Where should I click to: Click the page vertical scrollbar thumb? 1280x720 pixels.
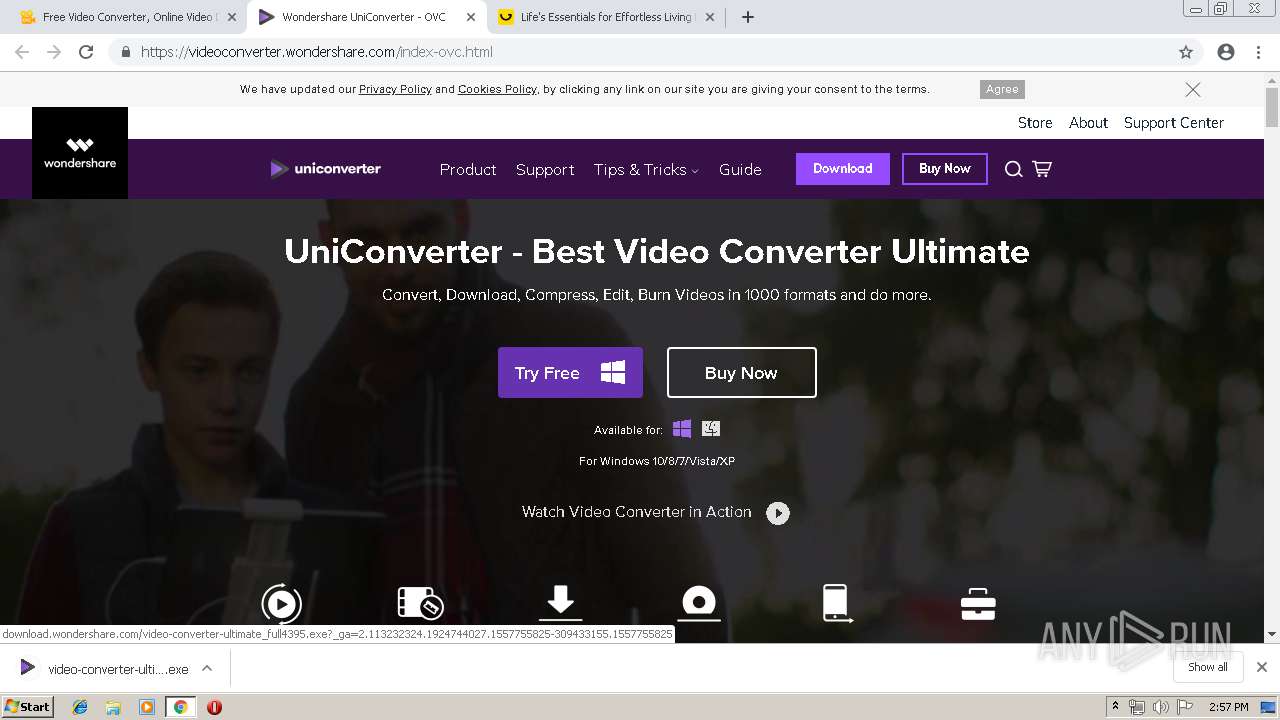(x=1272, y=106)
